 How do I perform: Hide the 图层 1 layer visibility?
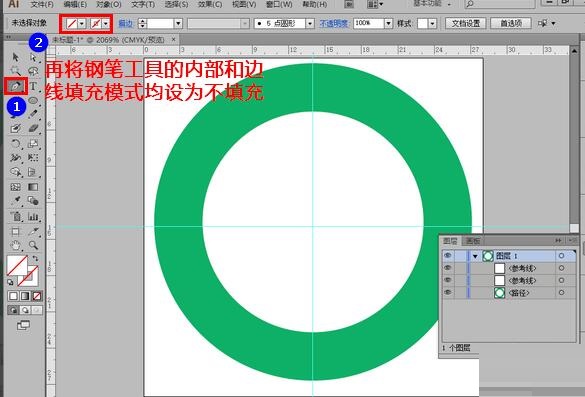coord(448,256)
